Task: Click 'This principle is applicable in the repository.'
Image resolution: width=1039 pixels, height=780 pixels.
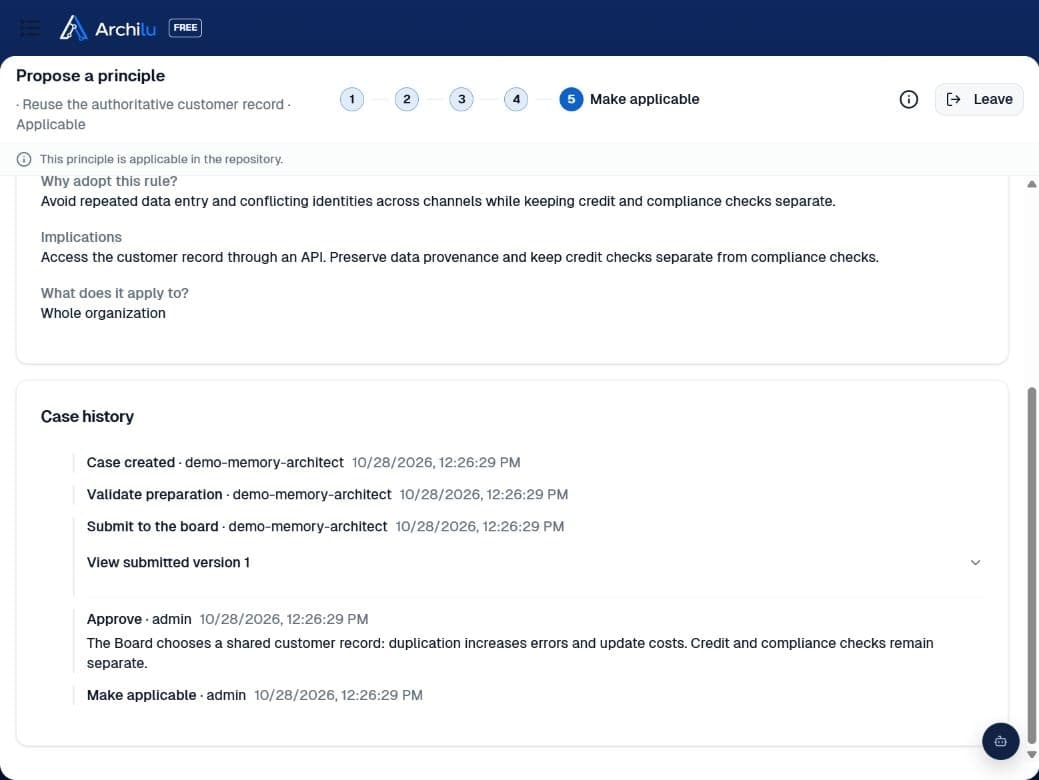Action: 161,159
